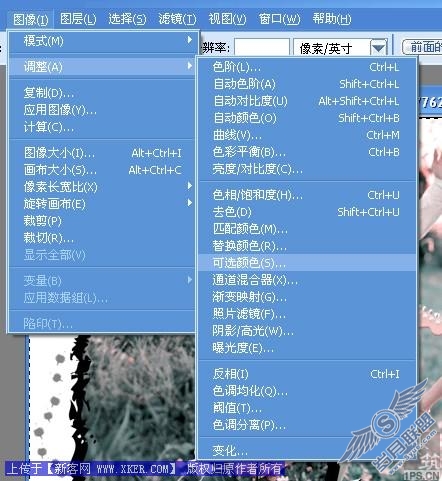Choose 自动色阶(A) adjustment
Viewport: 442px width, 481px height.
[x=307, y=84]
